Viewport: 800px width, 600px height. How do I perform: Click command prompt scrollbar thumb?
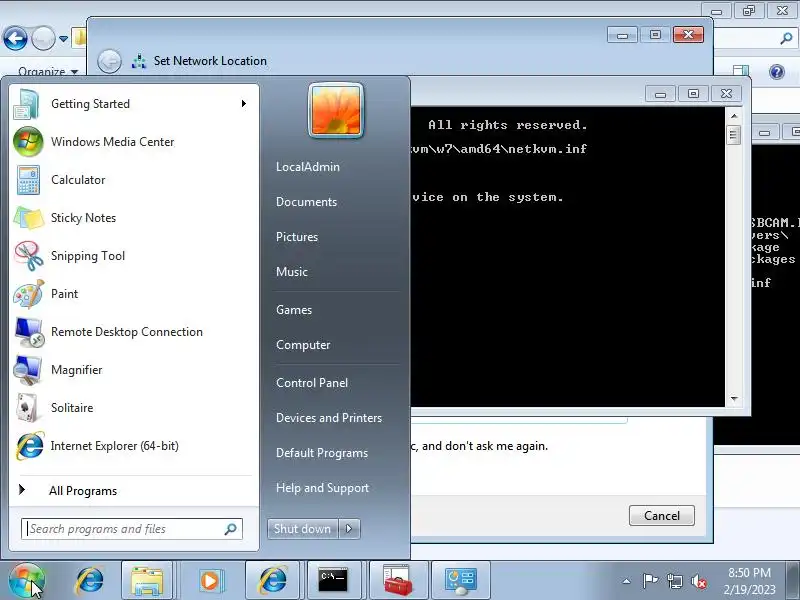734,135
